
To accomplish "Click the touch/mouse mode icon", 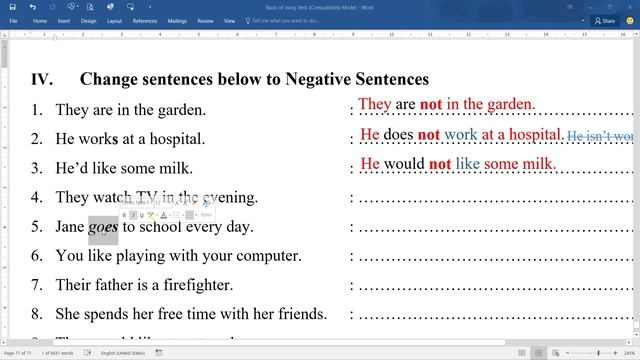I will [x=130, y=7].
